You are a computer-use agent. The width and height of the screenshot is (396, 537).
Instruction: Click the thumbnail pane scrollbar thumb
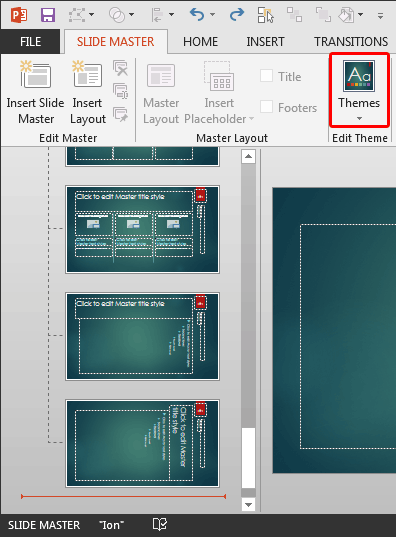click(x=248, y=458)
